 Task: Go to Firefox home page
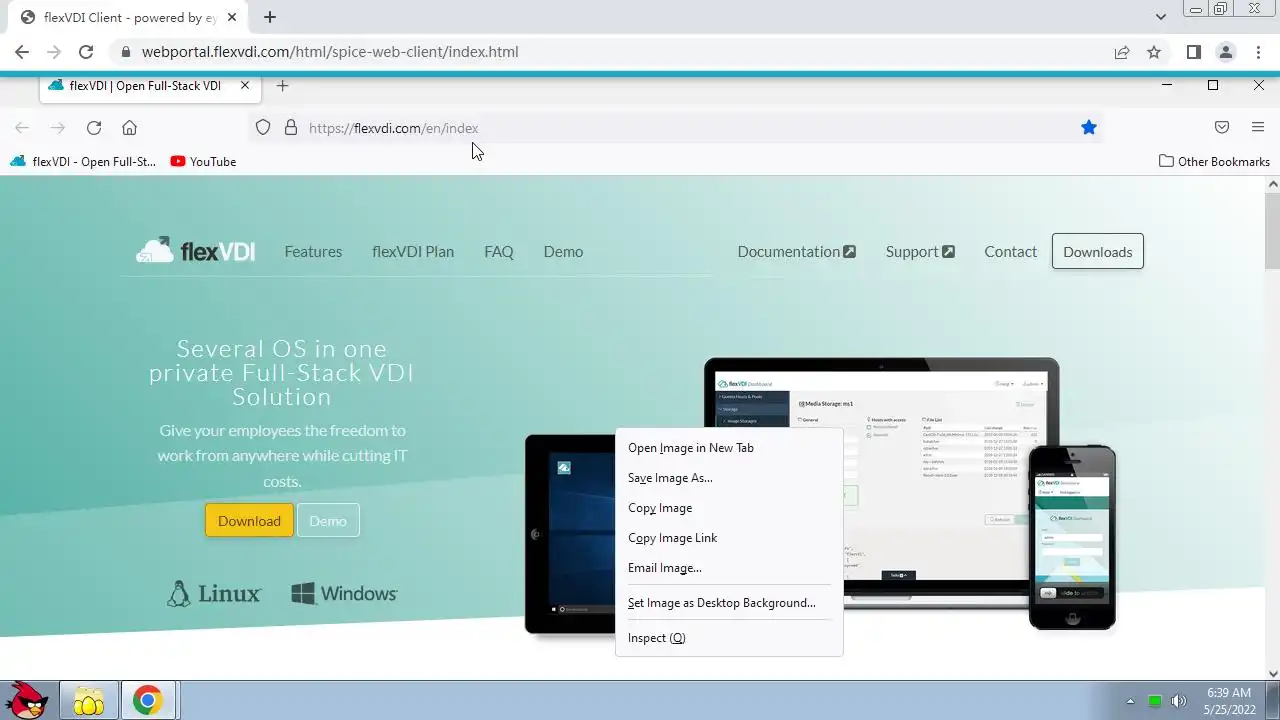[x=129, y=128]
